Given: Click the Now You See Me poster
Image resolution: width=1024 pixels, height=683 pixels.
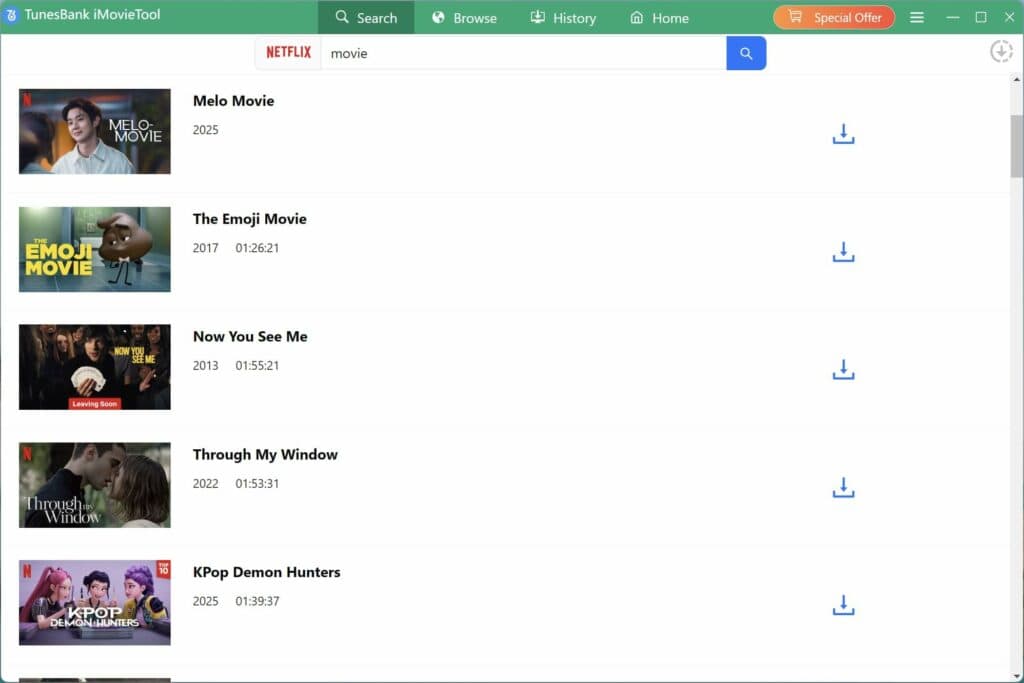Looking at the screenshot, I should [94, 367].
